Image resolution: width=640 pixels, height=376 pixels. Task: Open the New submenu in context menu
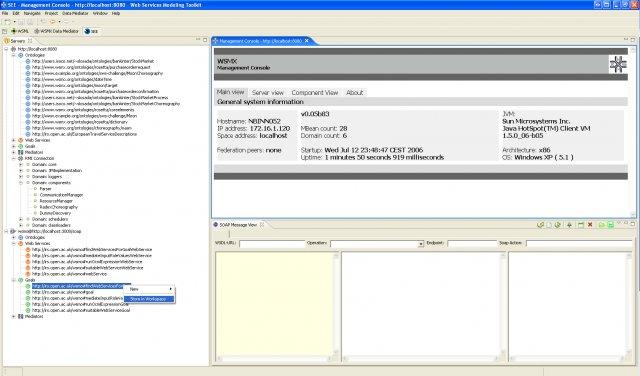click(149, 289)
